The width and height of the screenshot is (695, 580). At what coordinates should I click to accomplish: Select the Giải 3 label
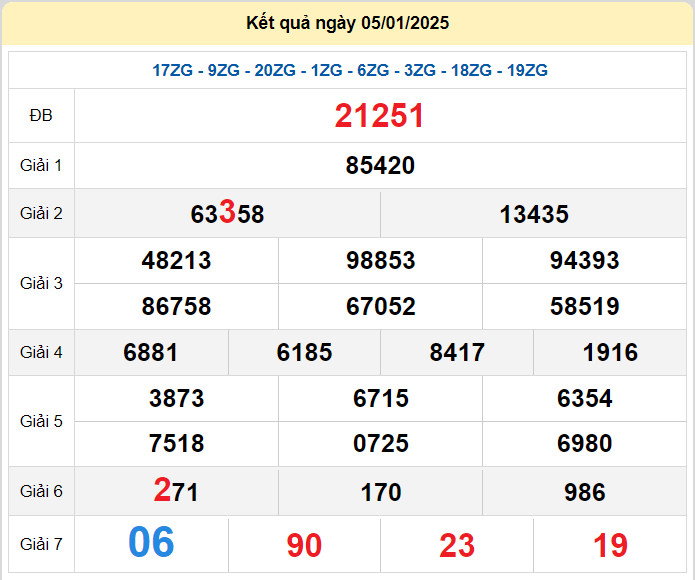click(41, 283)
